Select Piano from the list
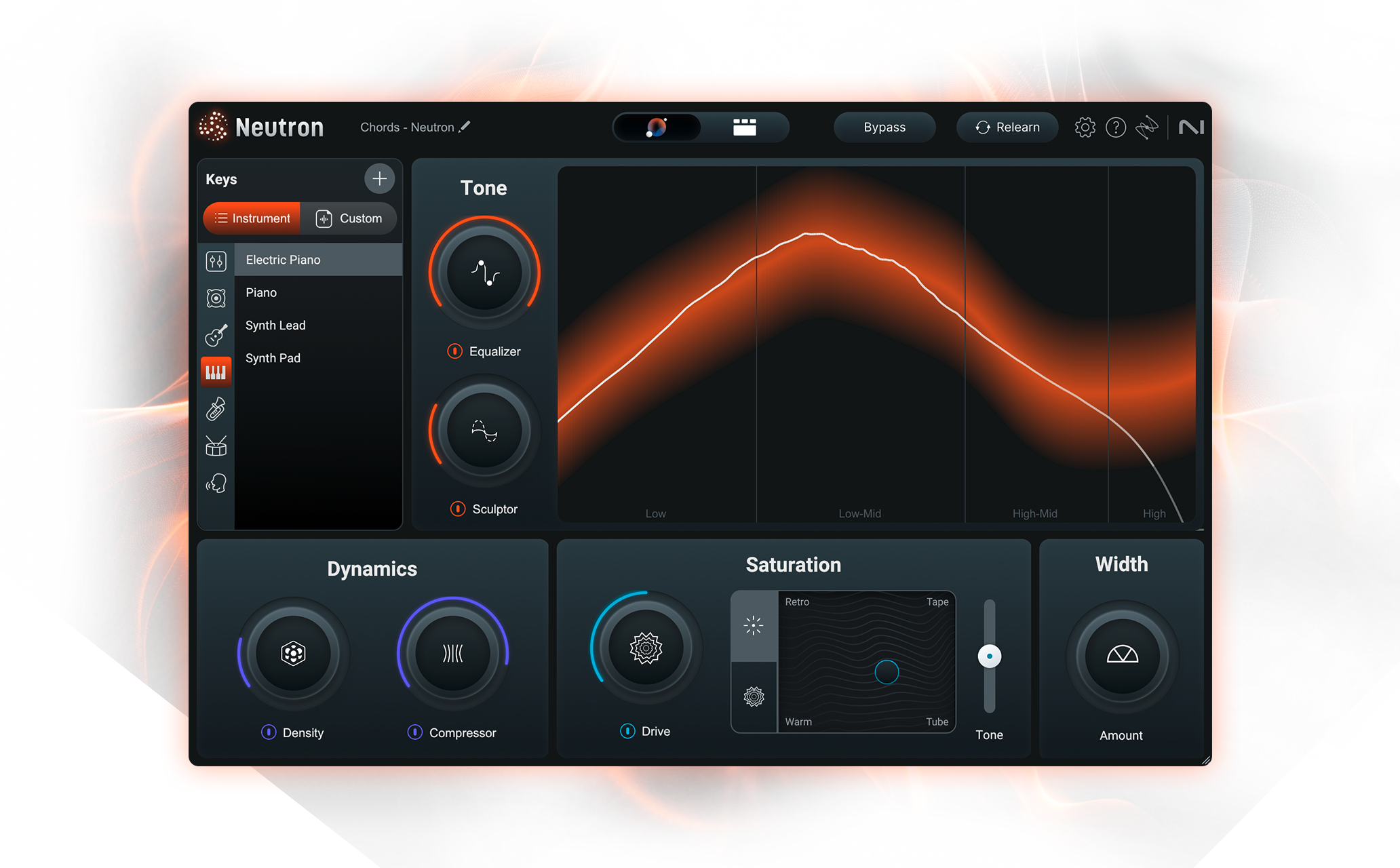The width and height of the screenshot is (1400, 868). click(x=318, y=292)
